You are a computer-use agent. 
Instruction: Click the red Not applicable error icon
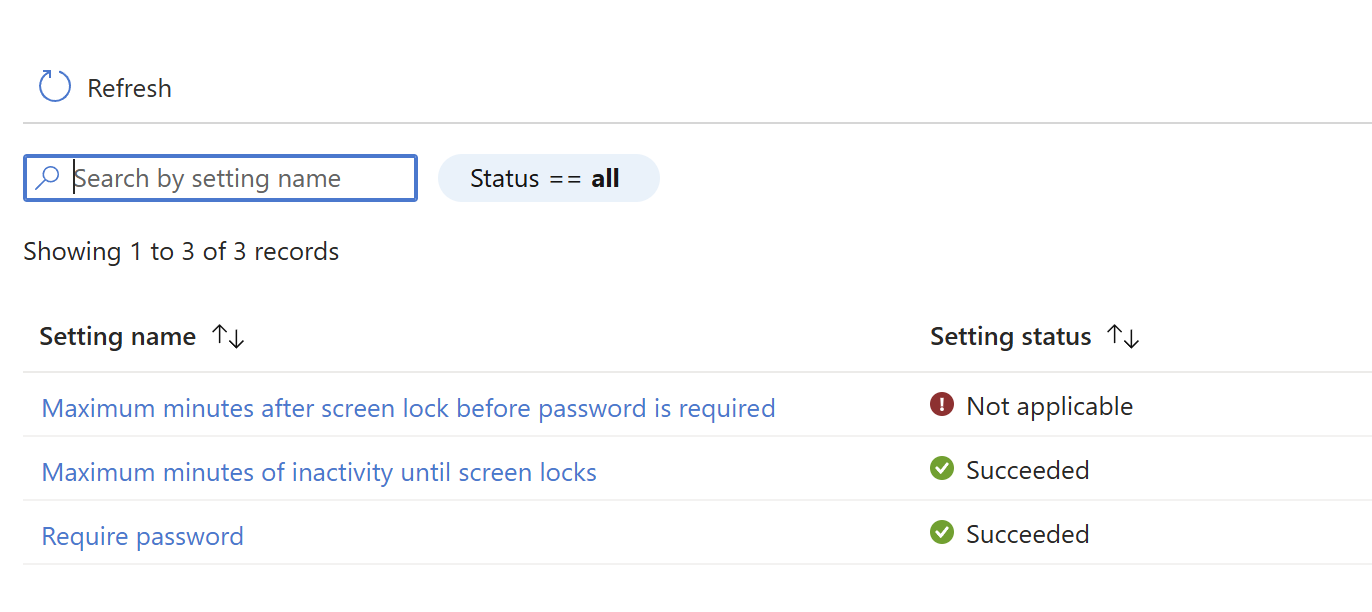point(942,405)
